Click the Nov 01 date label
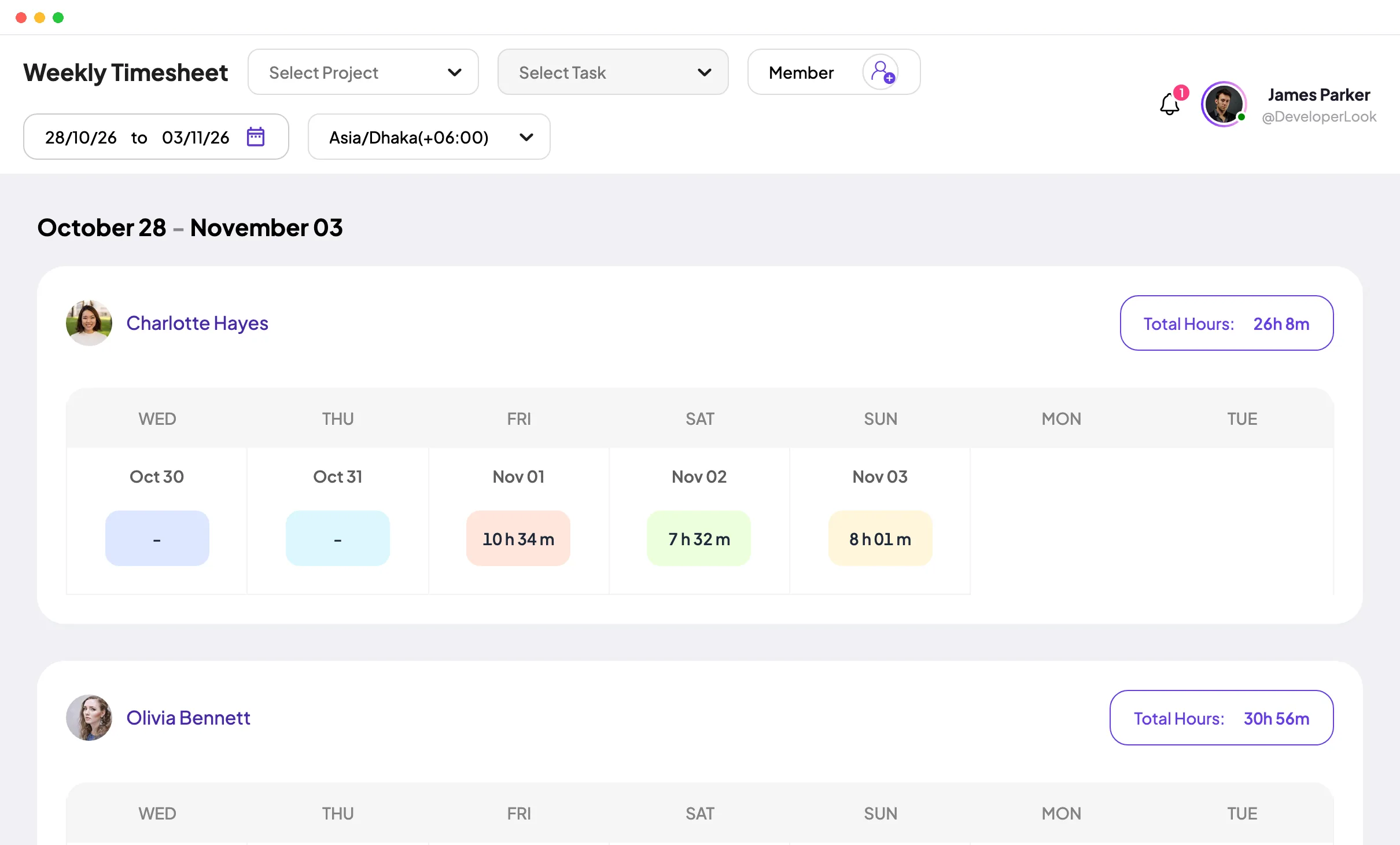The image size is (1400, 845). [x=518, y=476]
